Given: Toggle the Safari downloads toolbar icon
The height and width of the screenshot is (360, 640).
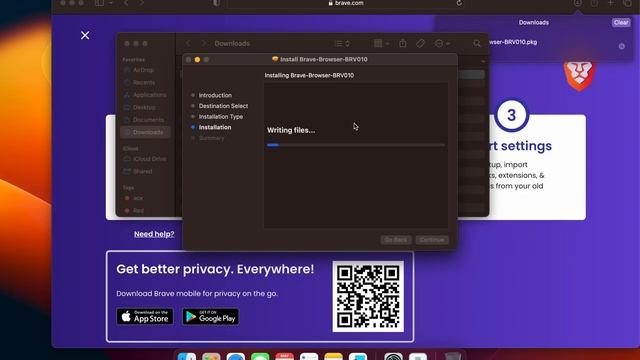Looking at the screenshot, I should click(x=578, y=3).
